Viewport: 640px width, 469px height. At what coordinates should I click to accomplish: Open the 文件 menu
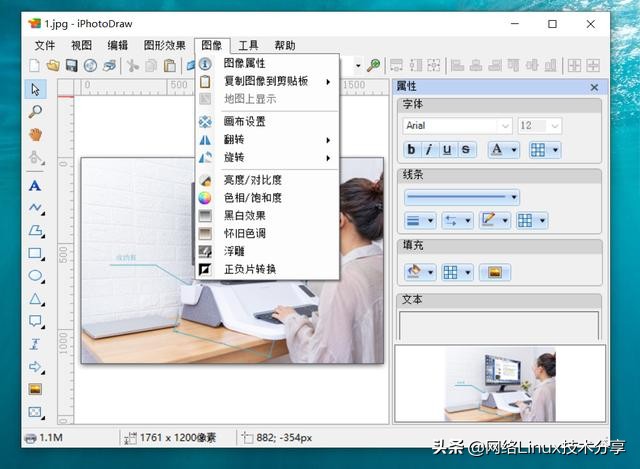click(x=45, y=45)
